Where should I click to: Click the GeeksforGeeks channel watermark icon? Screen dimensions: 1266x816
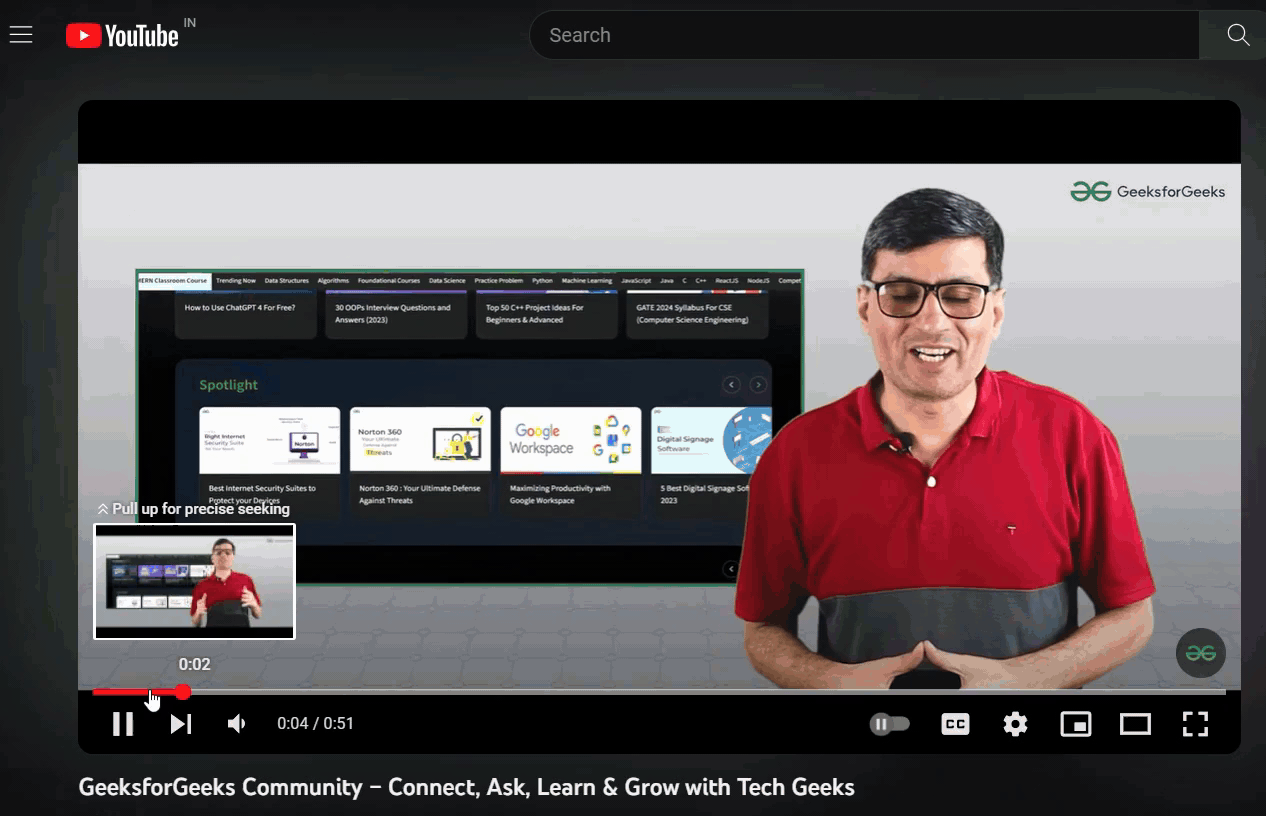(1200, 653)
